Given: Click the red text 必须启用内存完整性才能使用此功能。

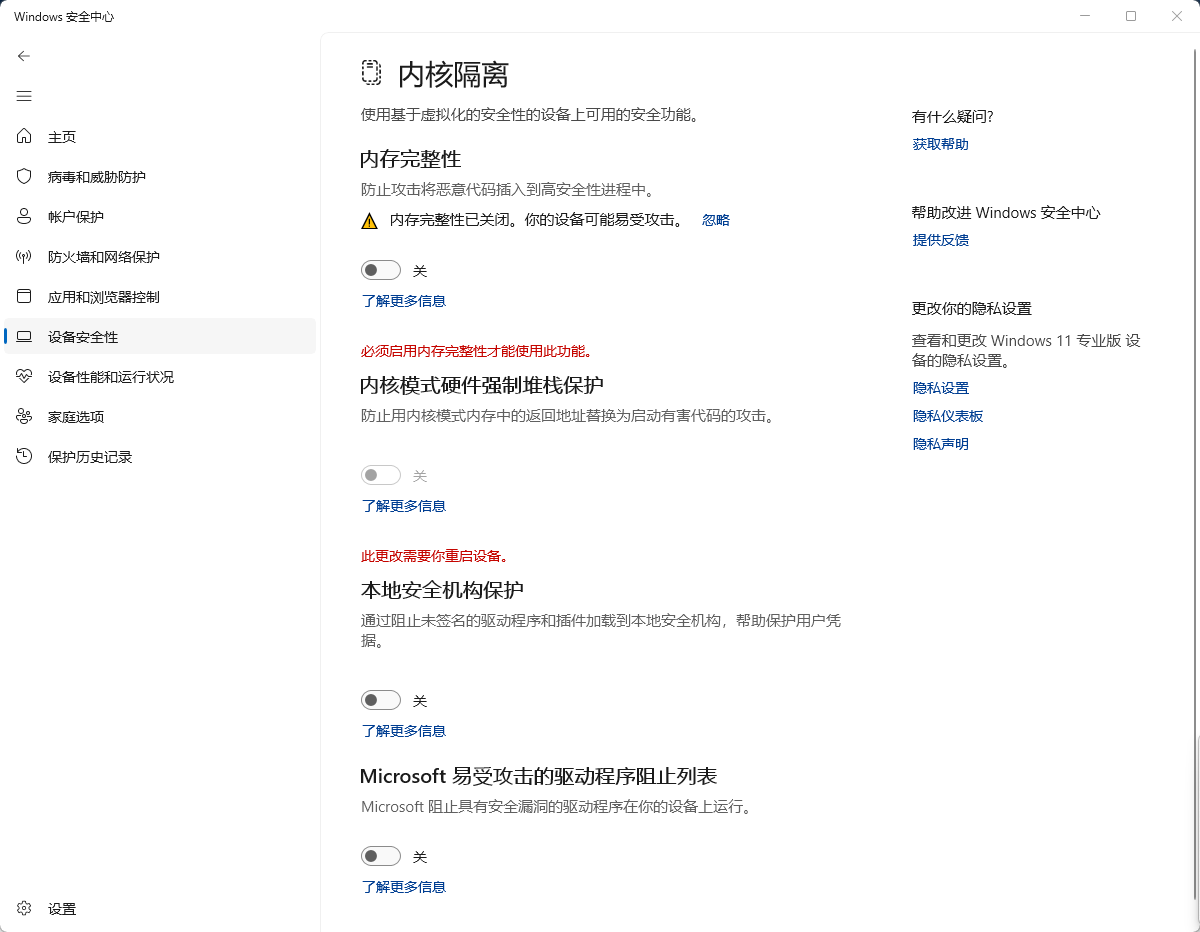Looking at the screenshot, I should pos(477,351).
